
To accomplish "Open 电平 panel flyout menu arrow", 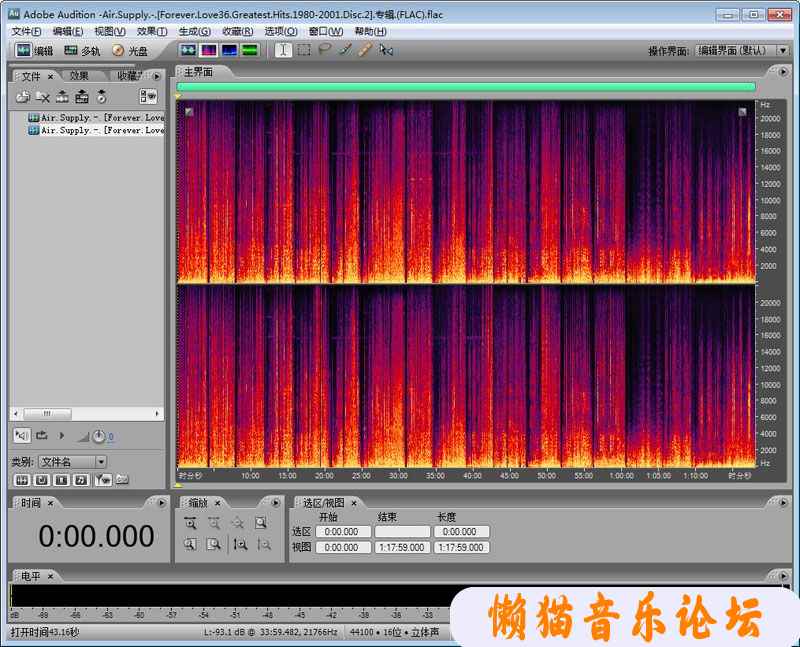I will pyautogui.click(x=784, y=575).
